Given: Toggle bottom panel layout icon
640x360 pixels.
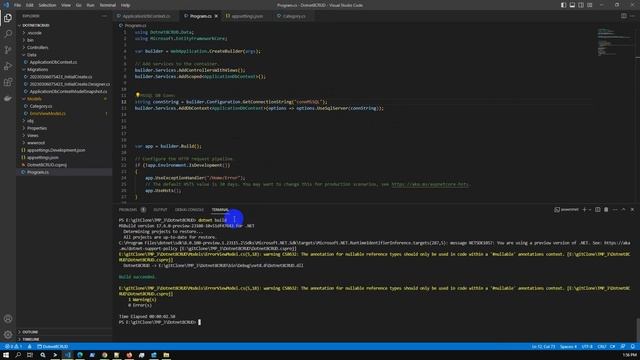Looking at the screenshot, I should coord(572,5).
